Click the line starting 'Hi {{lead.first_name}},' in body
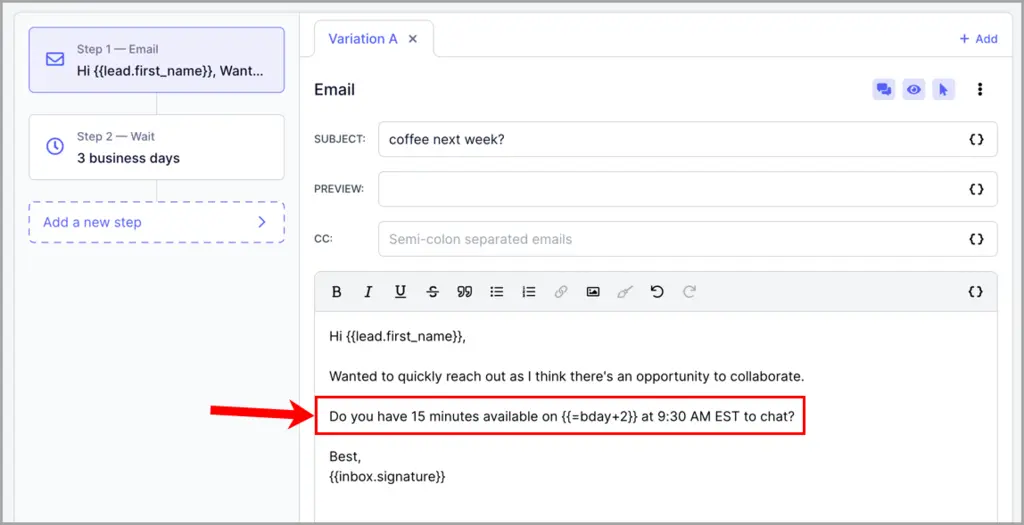The width and height of the screenshot is (1024, 525). coord(398,337)
